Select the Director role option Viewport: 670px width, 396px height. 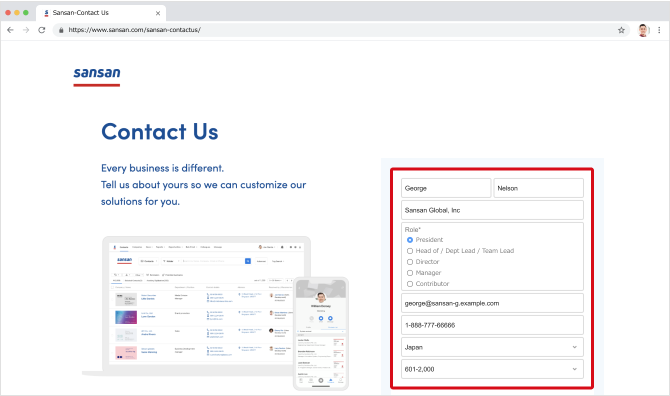410,262
